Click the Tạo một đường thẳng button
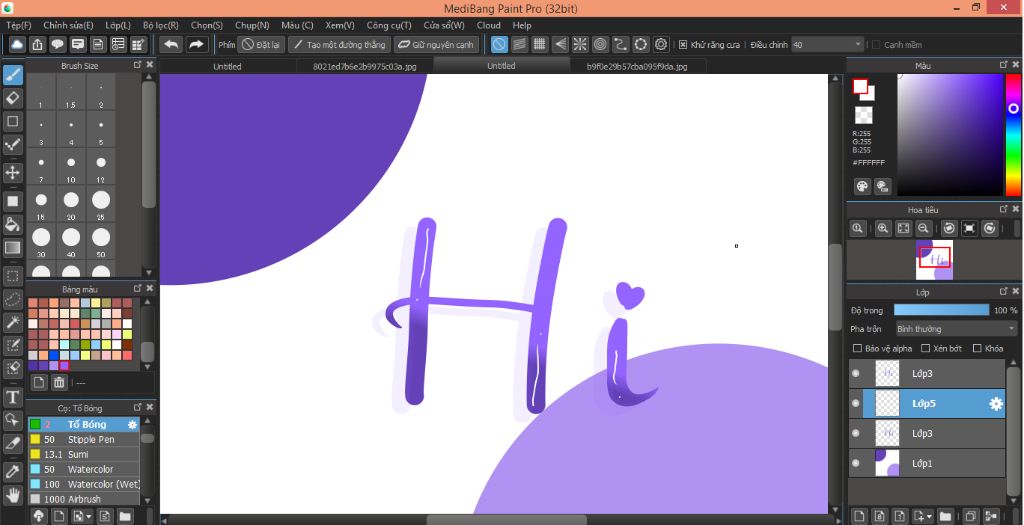 click(340, 44)
